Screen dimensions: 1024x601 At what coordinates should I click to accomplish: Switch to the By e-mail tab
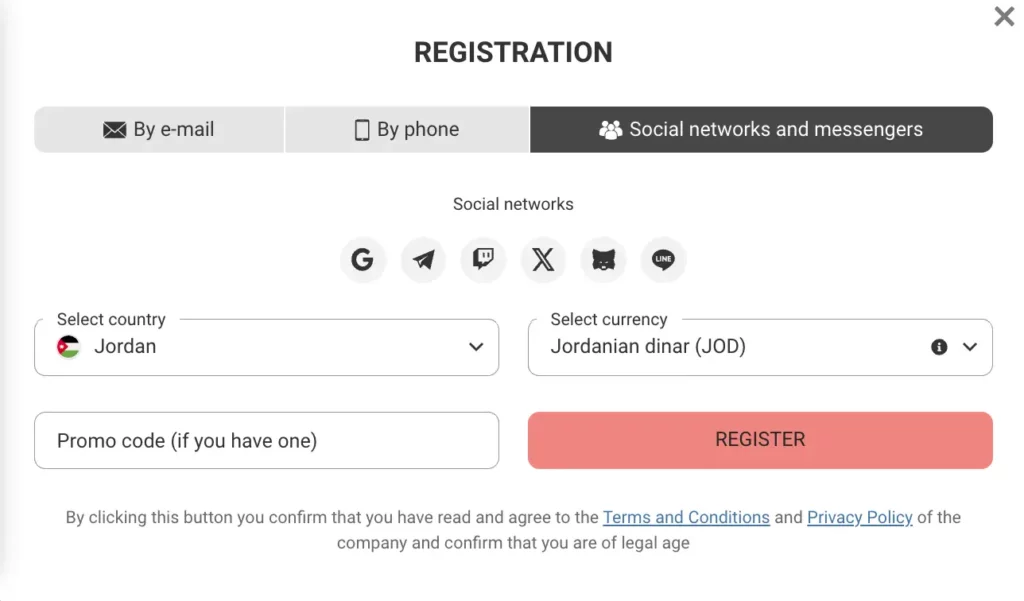[158, 129]
